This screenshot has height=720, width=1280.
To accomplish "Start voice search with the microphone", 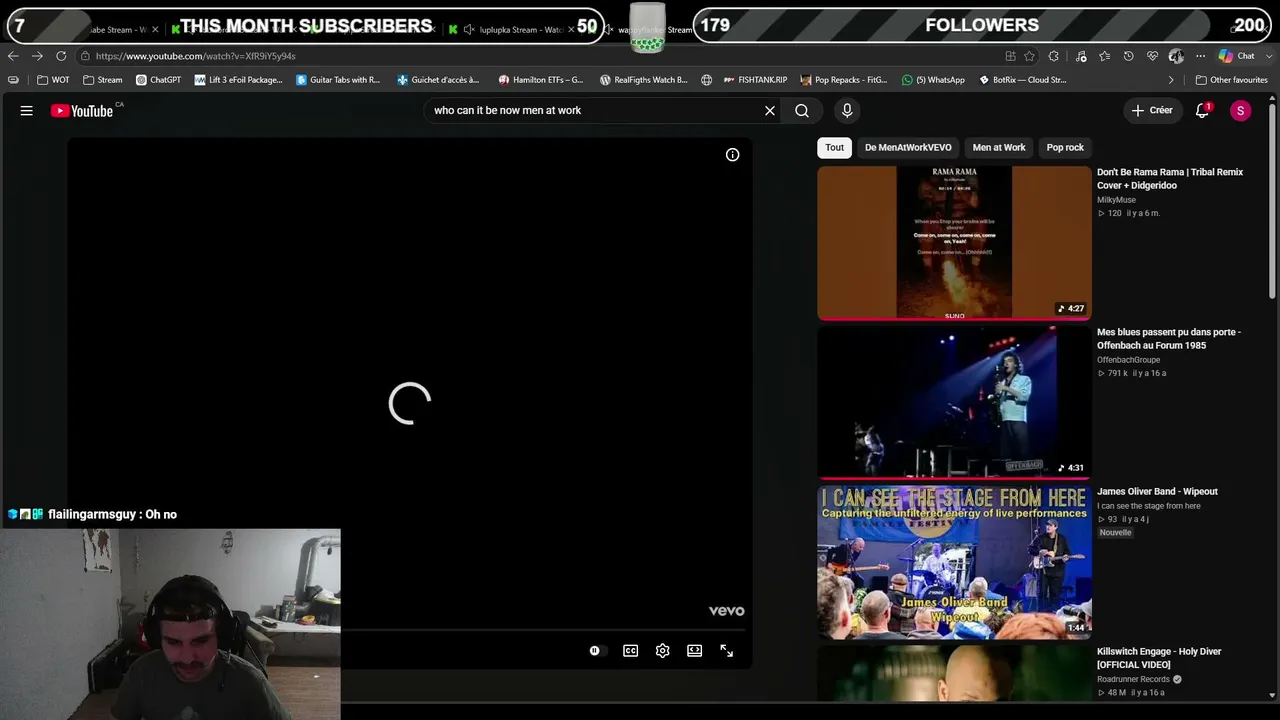I will [847, 111].
